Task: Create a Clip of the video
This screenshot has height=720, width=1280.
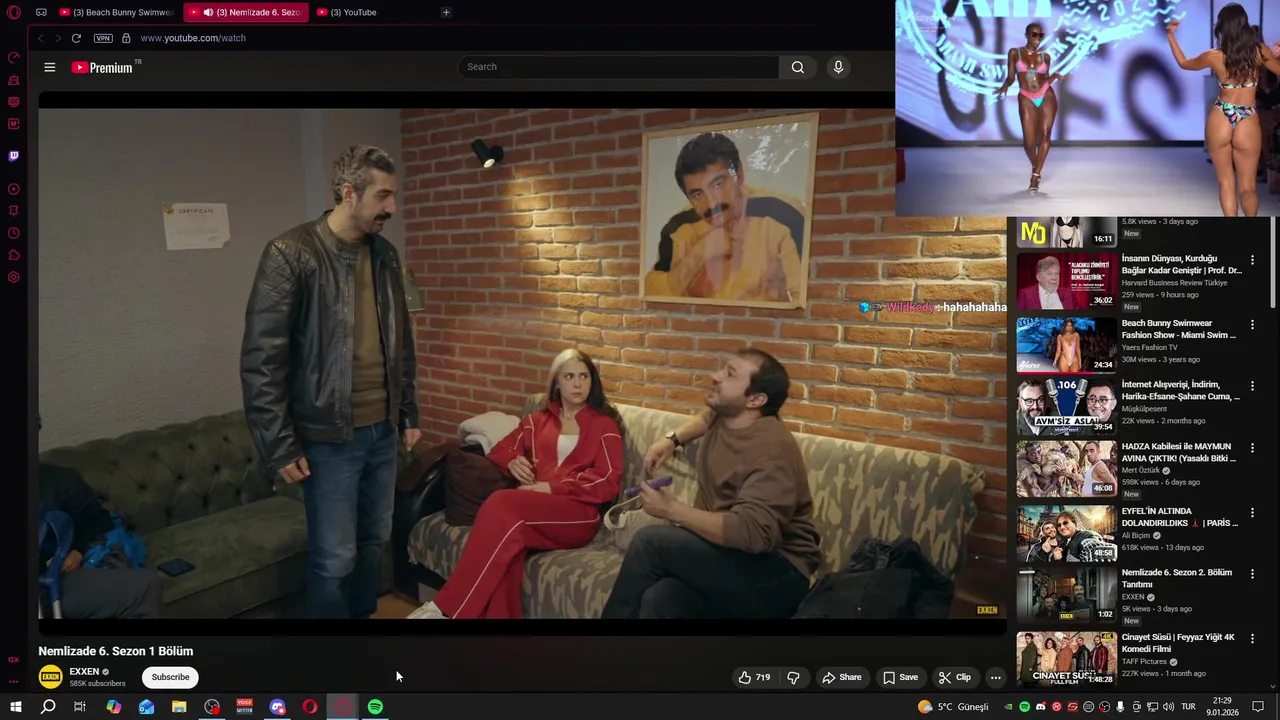Action: point(954,677)
